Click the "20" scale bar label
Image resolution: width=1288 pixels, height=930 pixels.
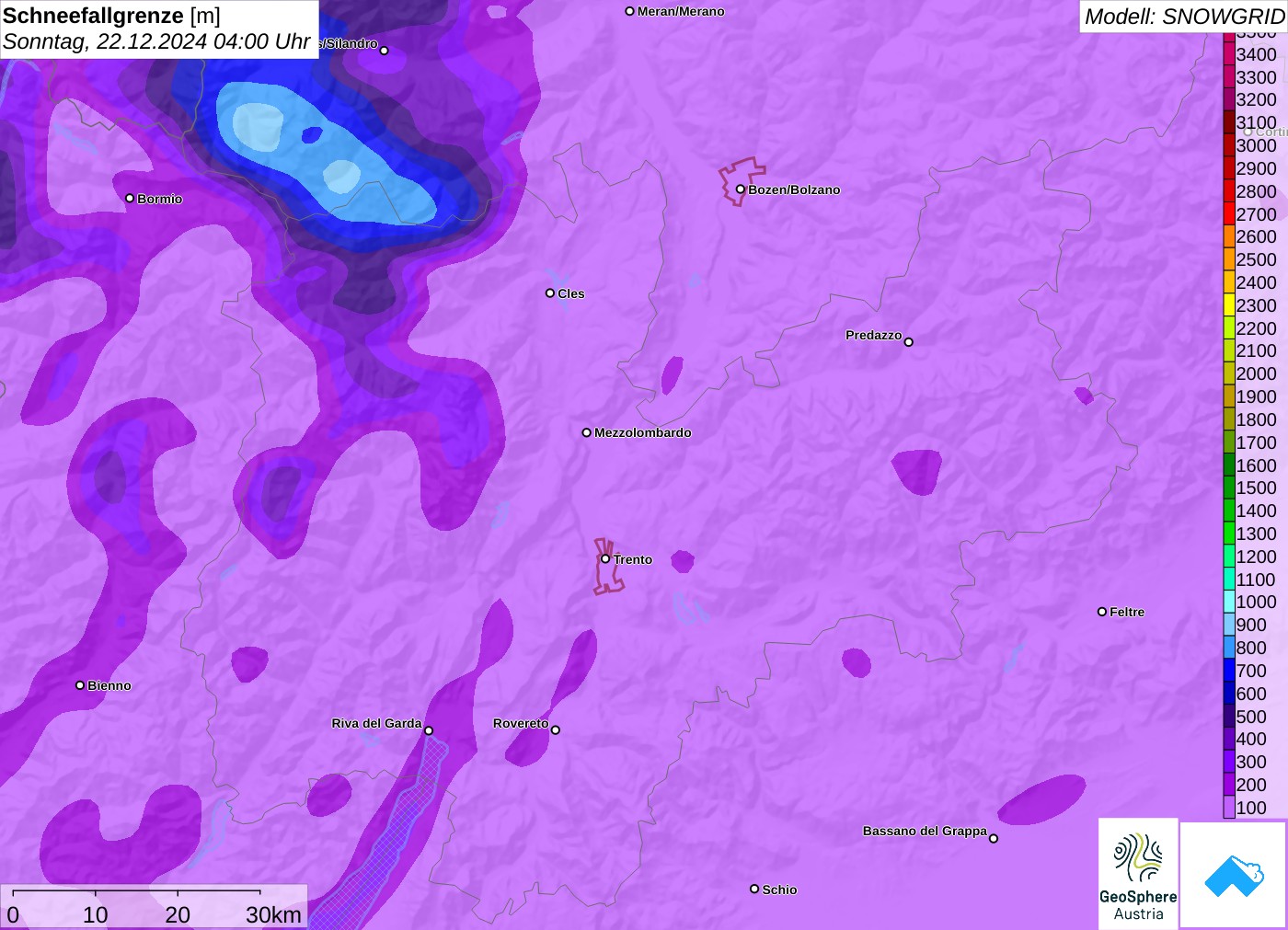pos(178,914)
